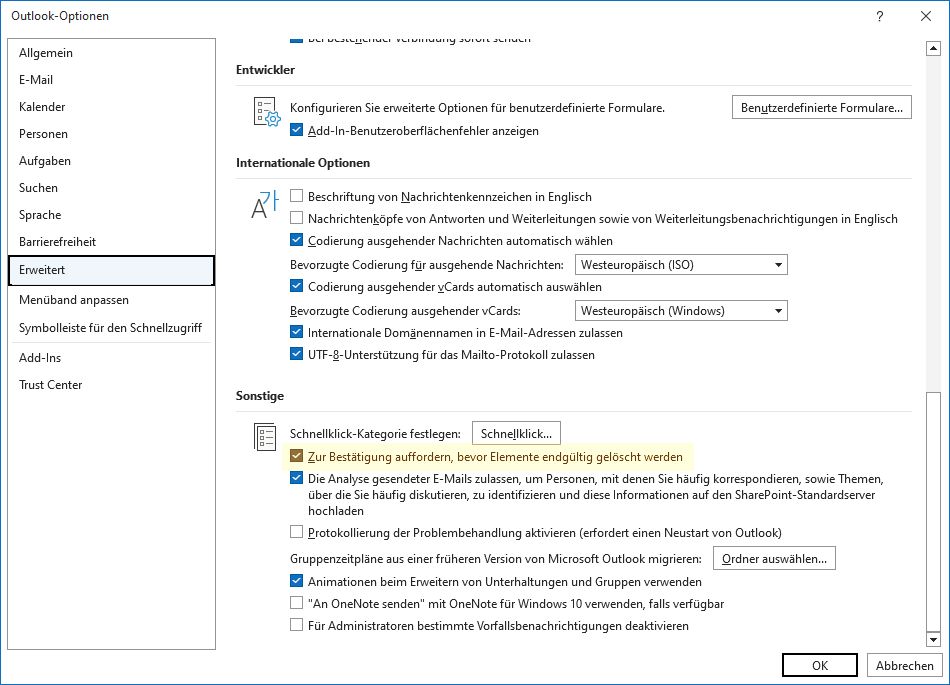The width and height of the screenshot is (950, 685).
Task: Confirm settings with the OK button
Action: (820, 665)
